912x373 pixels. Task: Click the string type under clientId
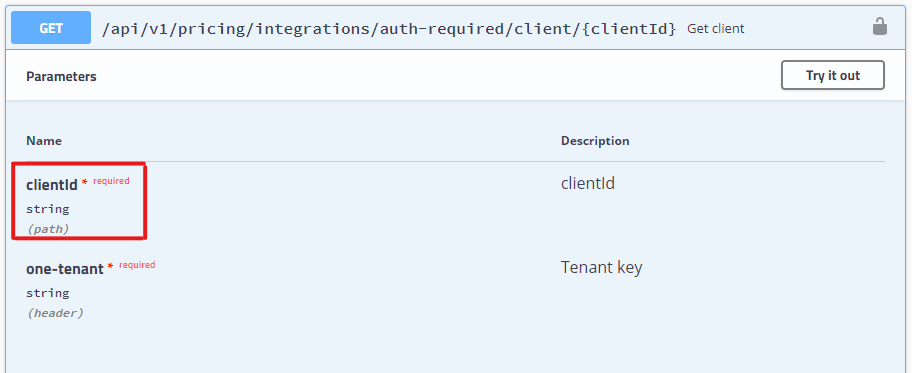(48, 209)
